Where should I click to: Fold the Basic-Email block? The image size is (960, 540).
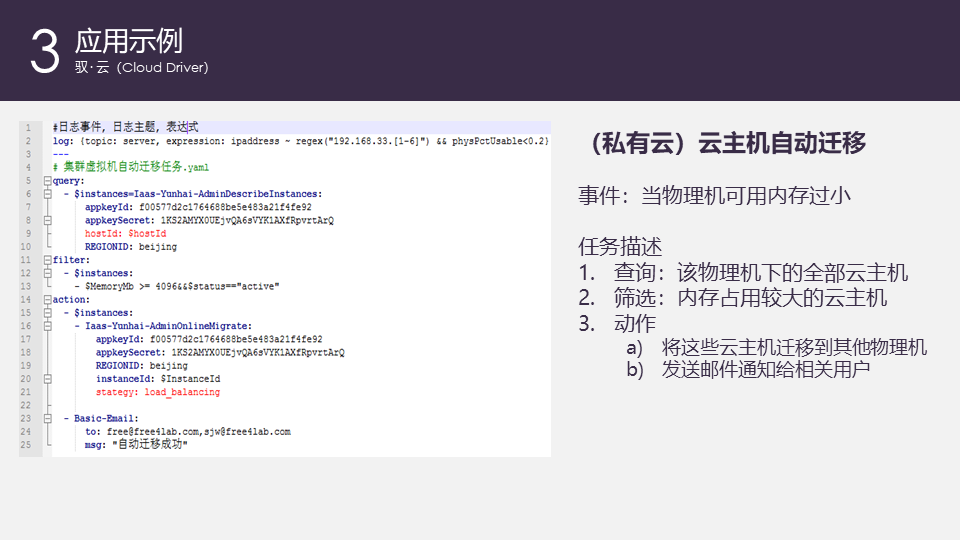point(47,418)
